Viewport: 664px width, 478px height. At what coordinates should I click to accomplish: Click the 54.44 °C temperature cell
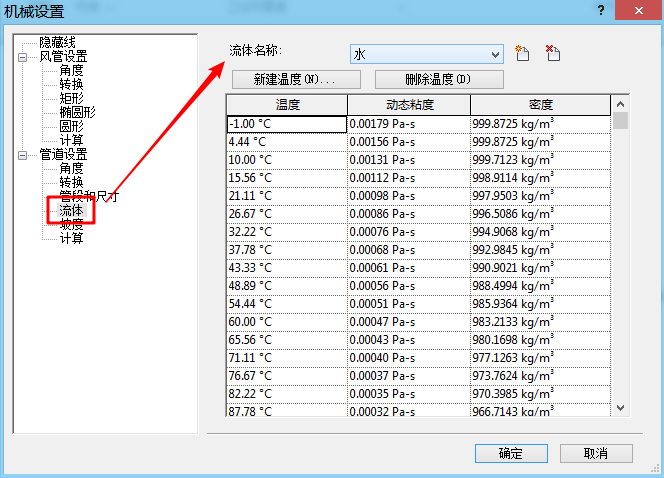click(x=287, y=304)
